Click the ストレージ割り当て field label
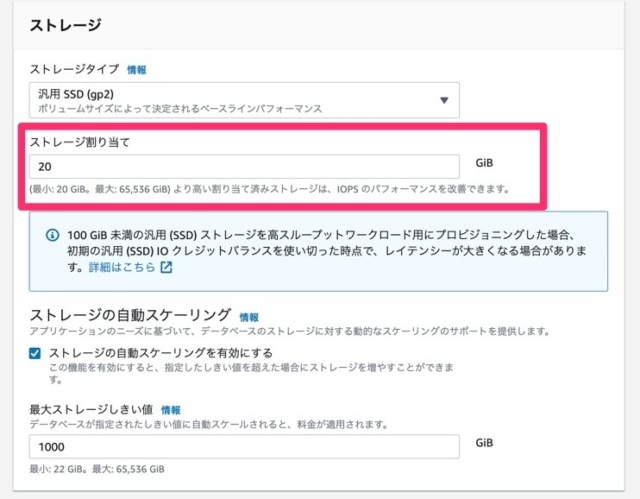640x499 pixels. pos(79,141)
